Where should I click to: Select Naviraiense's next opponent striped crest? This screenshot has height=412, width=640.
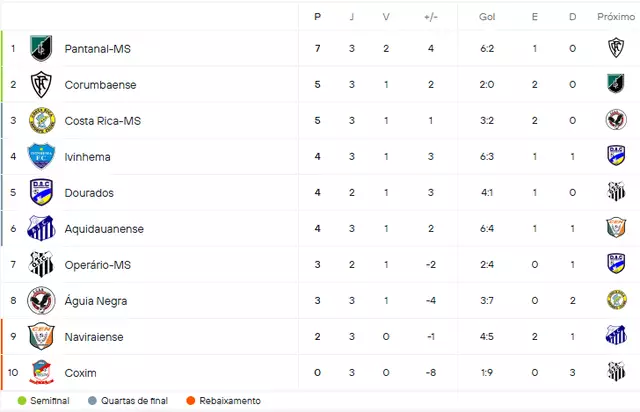pyautogui.click(x=616, y=336)
